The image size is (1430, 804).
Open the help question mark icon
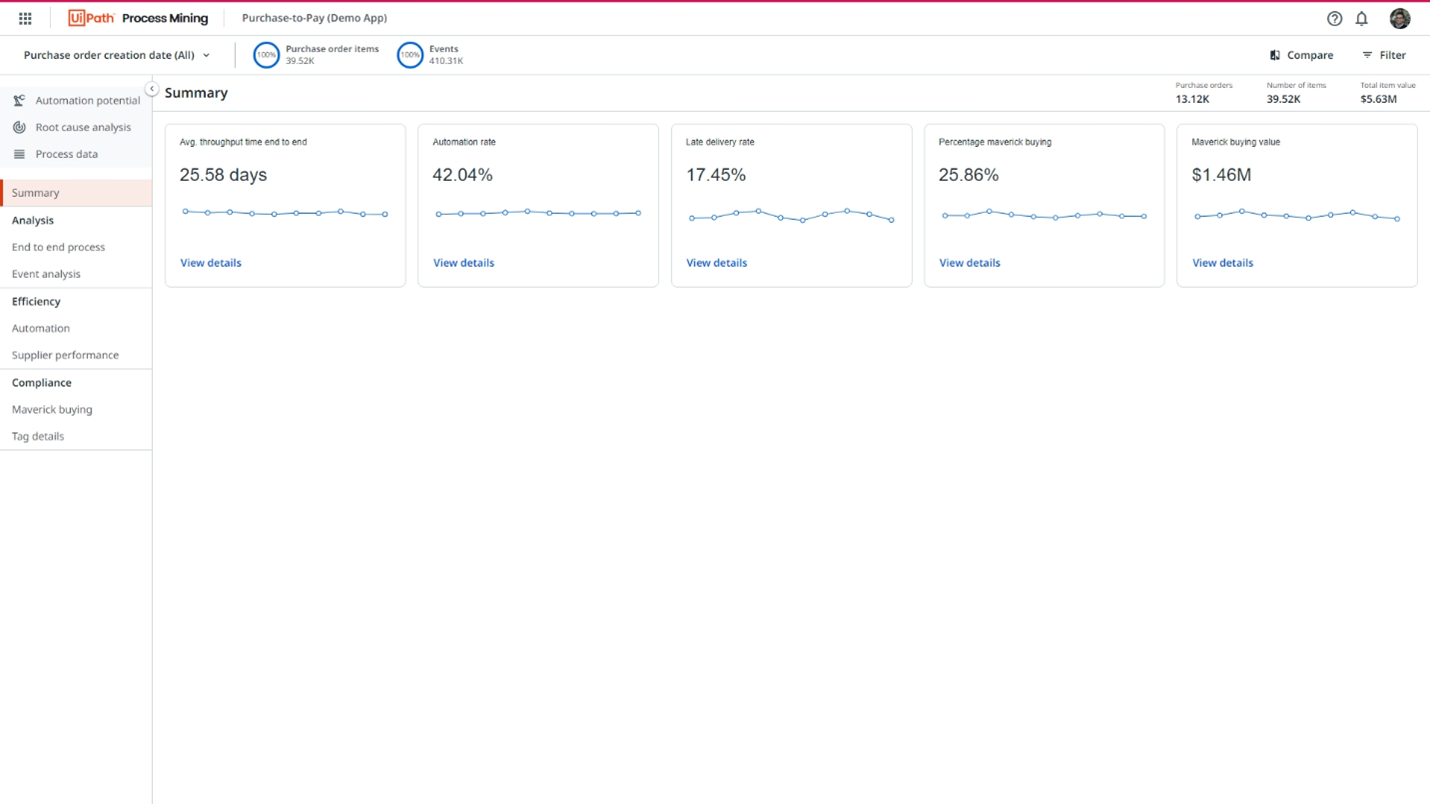coord(1334,18)
